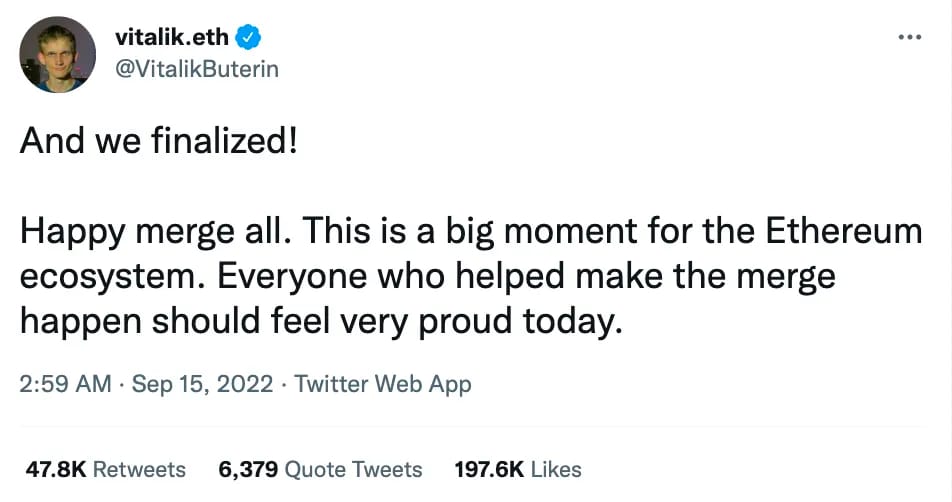Click the blue verified checkmark badge
Viewport: 952px width, 502px height.
click(x=249, y=38)
